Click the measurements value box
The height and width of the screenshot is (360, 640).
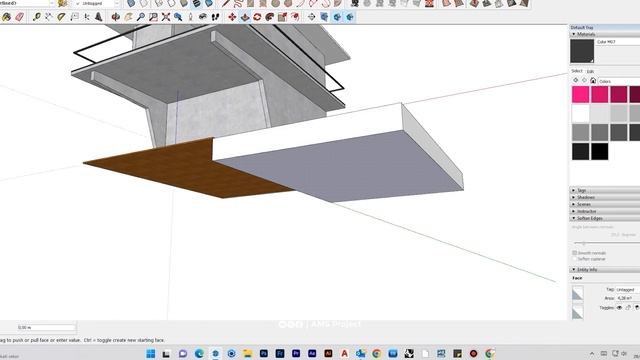tap(46, 327)
